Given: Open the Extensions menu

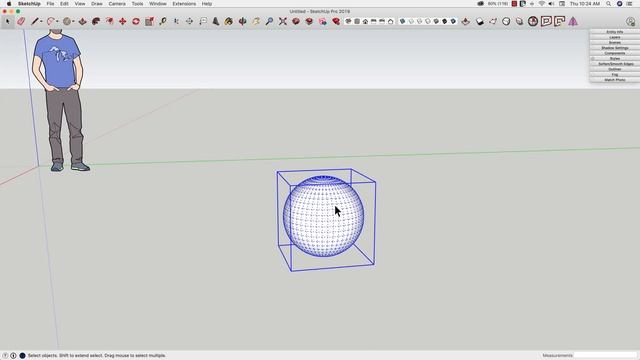Looking at the screenshot, I should click(184, 4).
